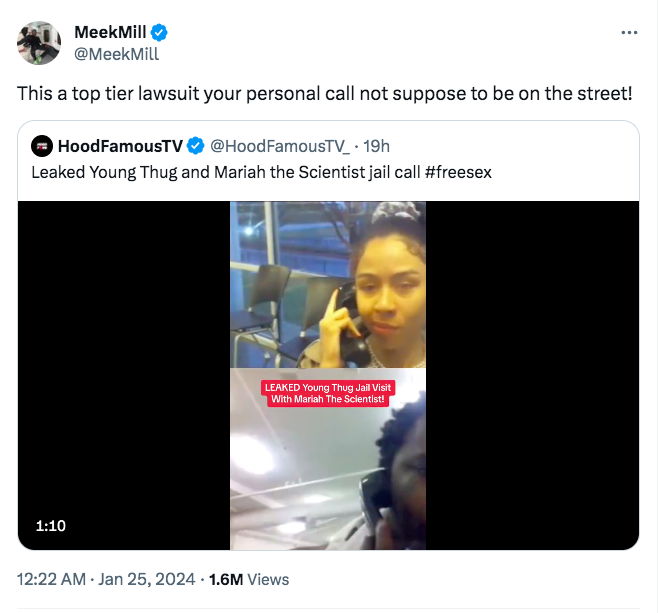Play the video on the woman's phone frame

click(328, 283)
